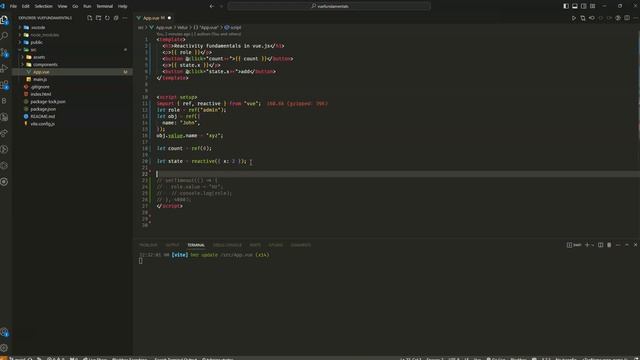Screen dimensions: 640x360
Task: Open launch profile dropdown beside New Terminal
Action: 593,245
